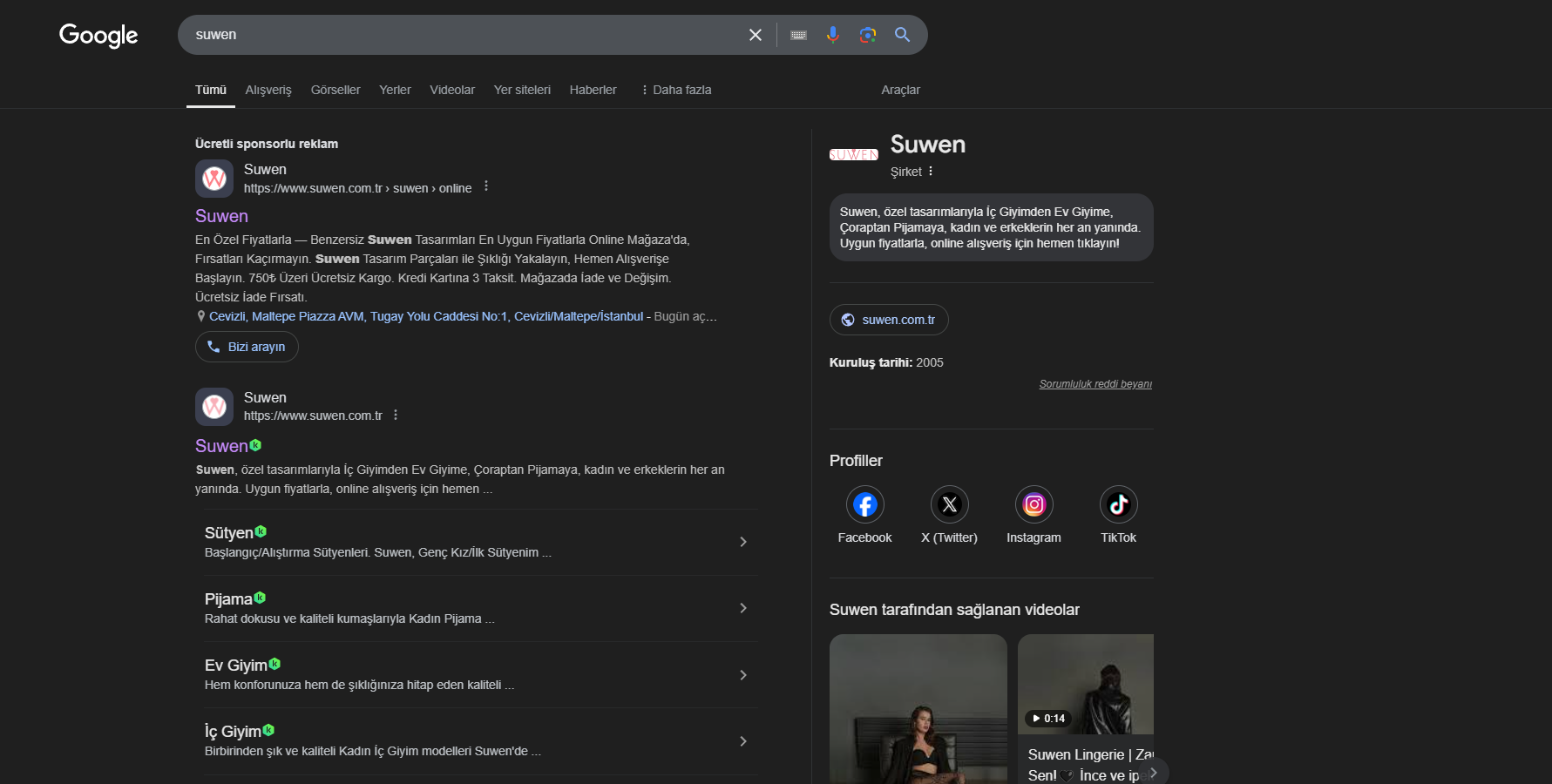
Task: Open Suwen's Facebook profile
Action: tap(864, 505)
